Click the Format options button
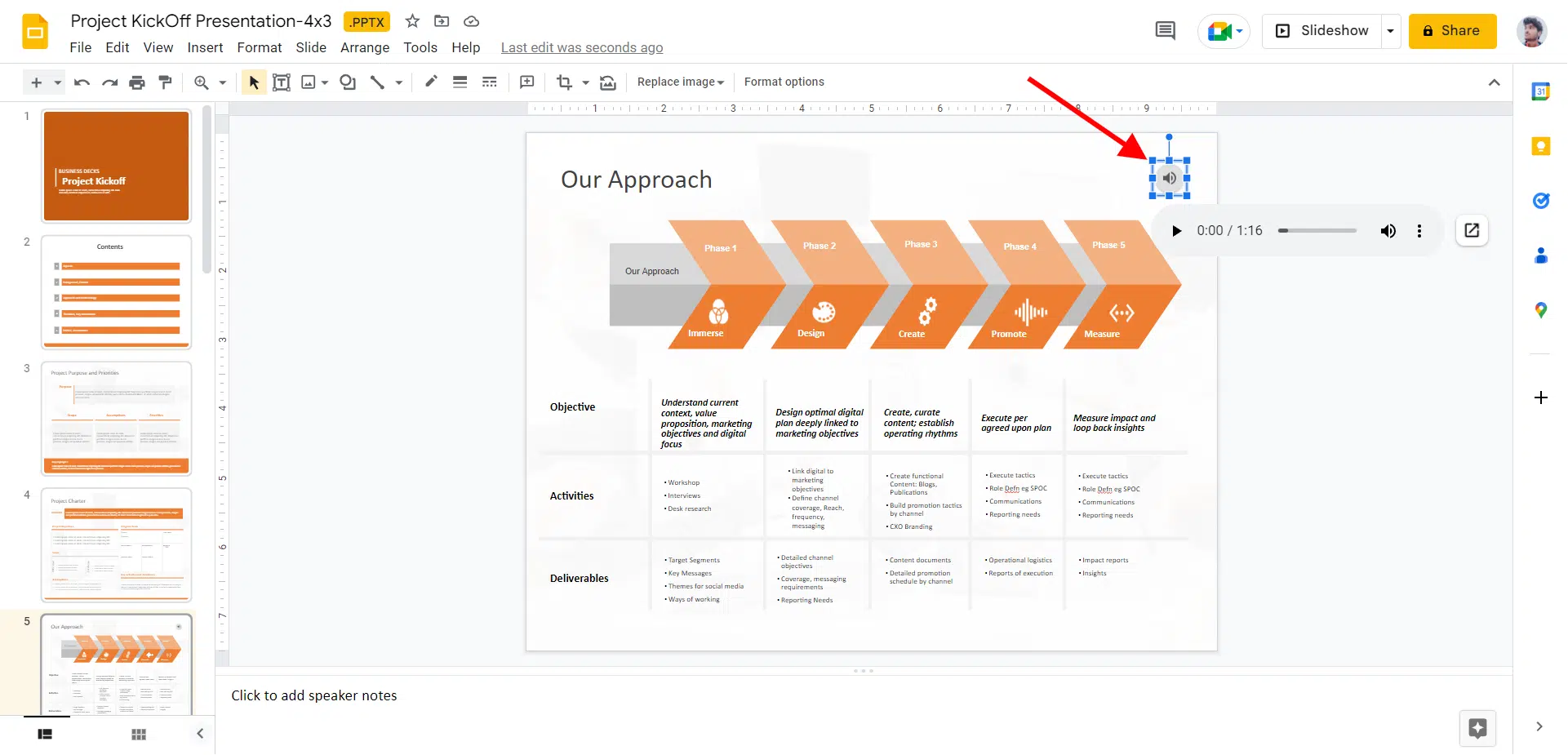Viewport: 1568px width, 755px height. (x=784, y=82)
